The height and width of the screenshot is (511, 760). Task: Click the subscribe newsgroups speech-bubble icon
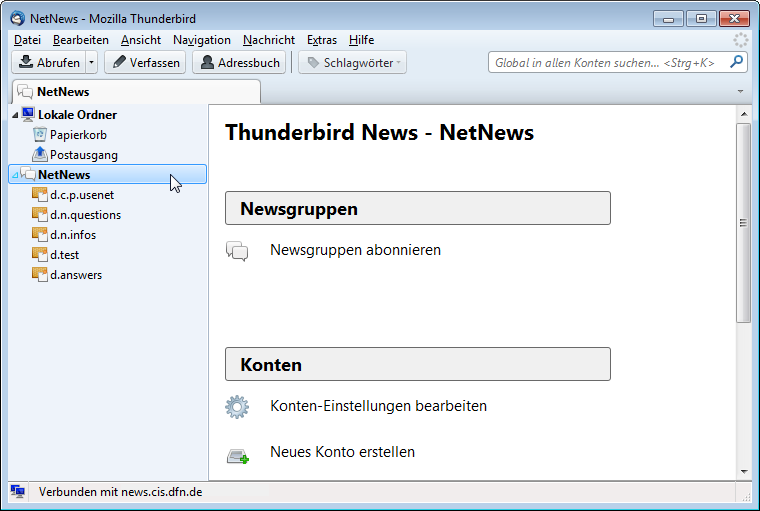click(x=237, y=251)
